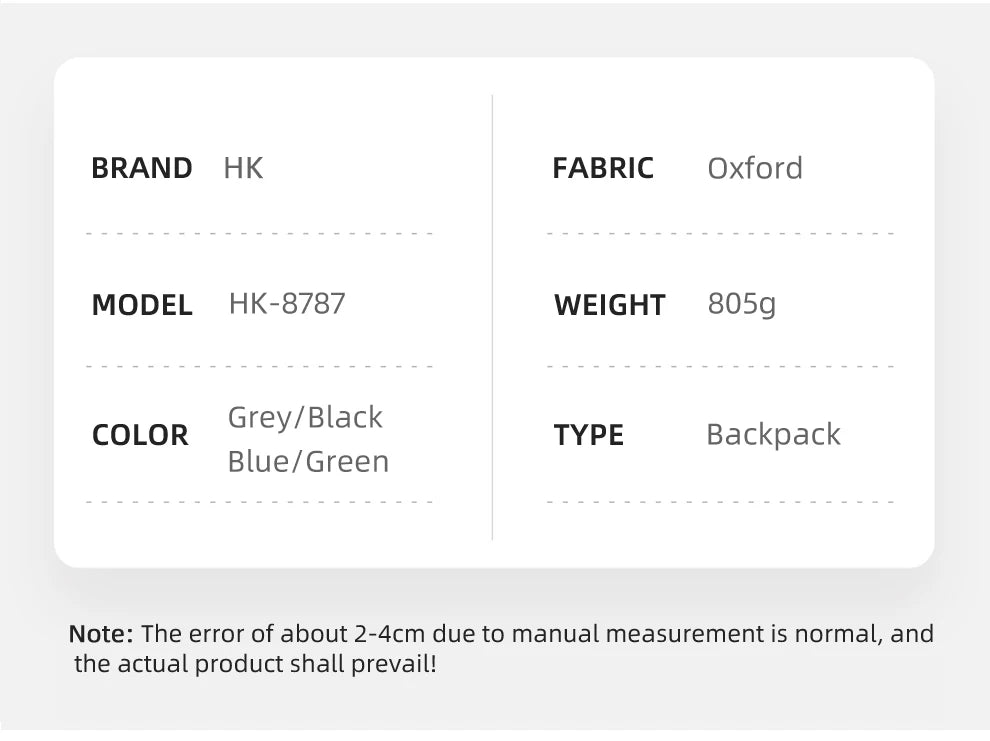
Task: Select the Grey/Black color text
Action: (x=305, y=417)
